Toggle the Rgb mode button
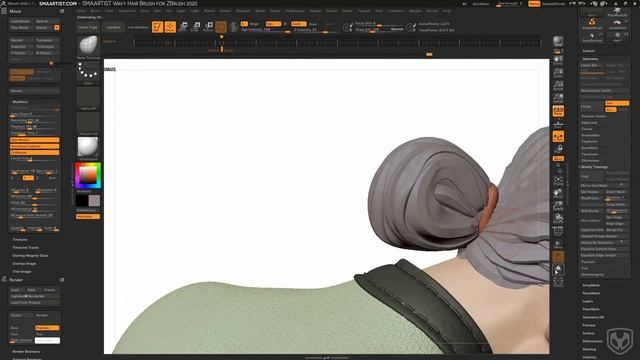The width and height of the screenshot is (640, 360). (273, 24)
